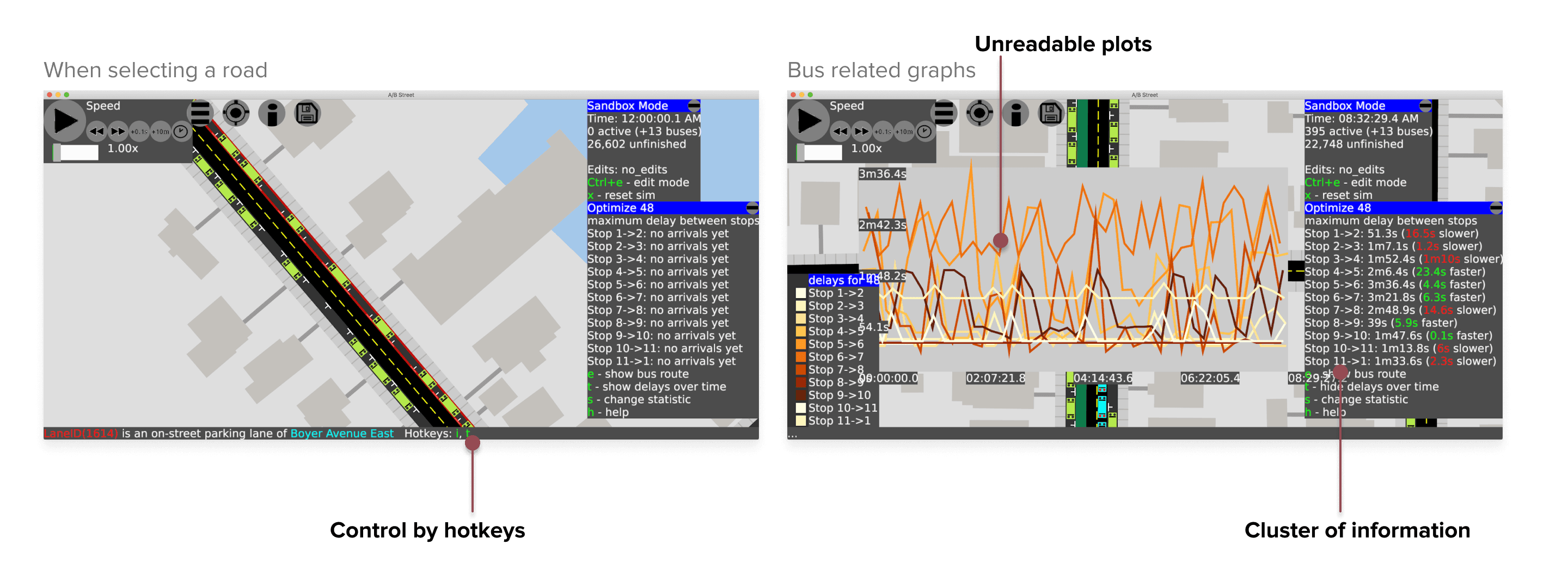Screen dimensions: 1568x569
Task: Click the '06:22:05.4' time axis label
Action: coord(1210,378)
